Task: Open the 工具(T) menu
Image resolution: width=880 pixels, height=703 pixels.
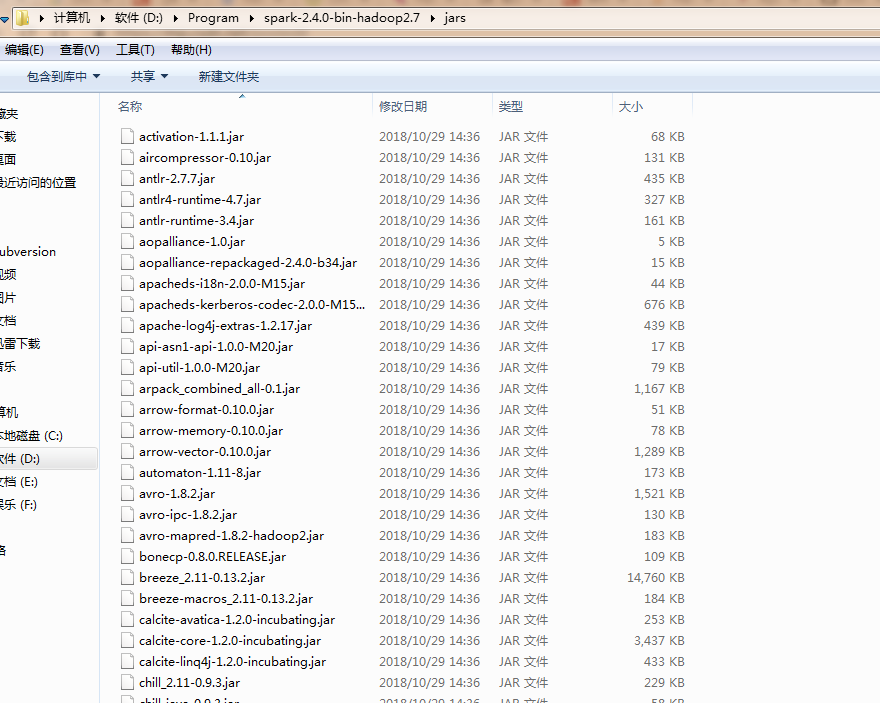Action: click(135, 50)
